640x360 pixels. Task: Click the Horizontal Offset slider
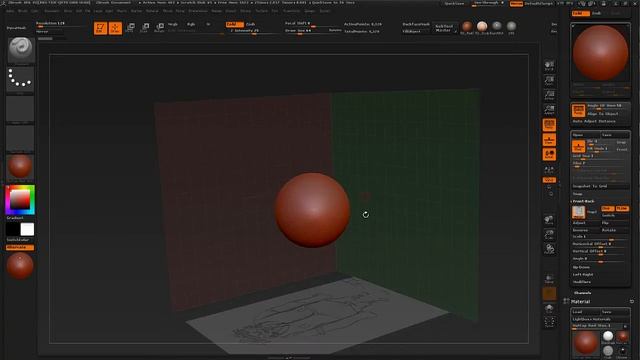point(600,244)
